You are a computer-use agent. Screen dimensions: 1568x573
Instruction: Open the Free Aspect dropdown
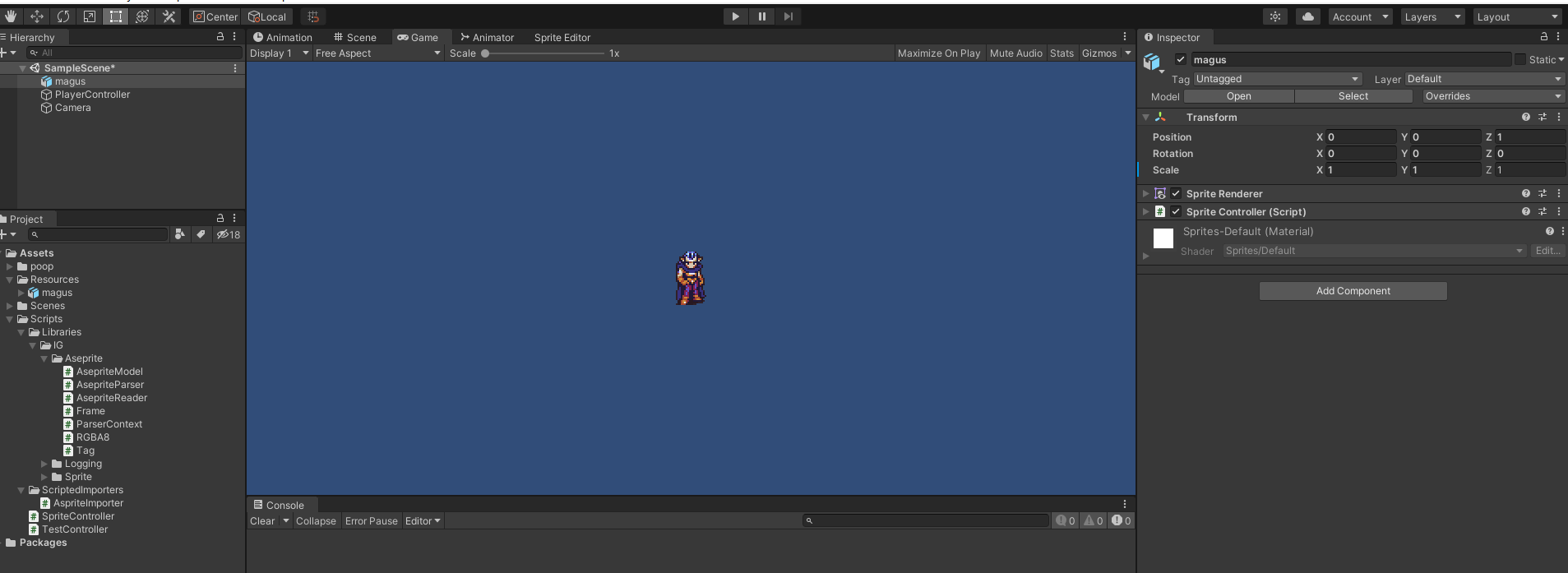tap(378, 53)
